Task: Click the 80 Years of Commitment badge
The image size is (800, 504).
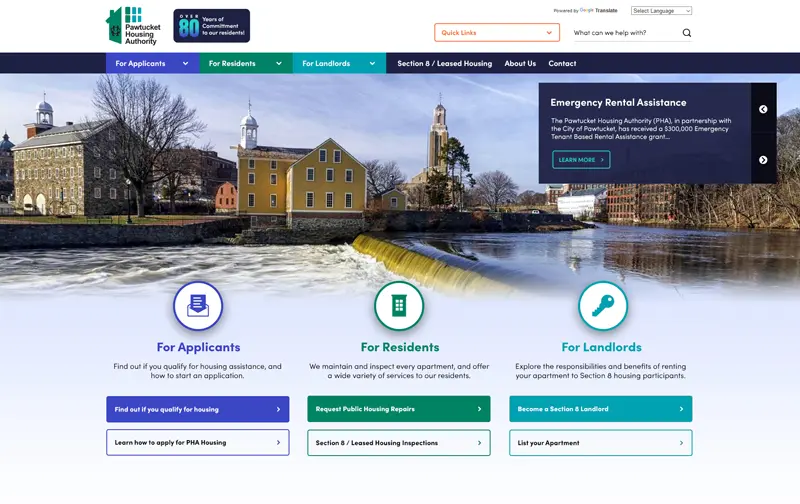Action: click(x=212, y=26)
